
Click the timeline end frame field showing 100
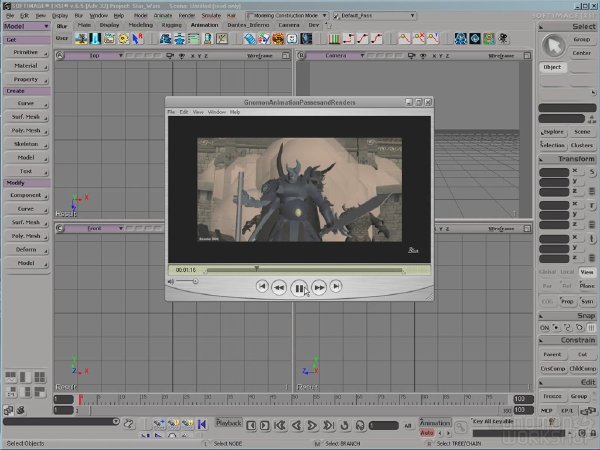[x=523, y=399]
